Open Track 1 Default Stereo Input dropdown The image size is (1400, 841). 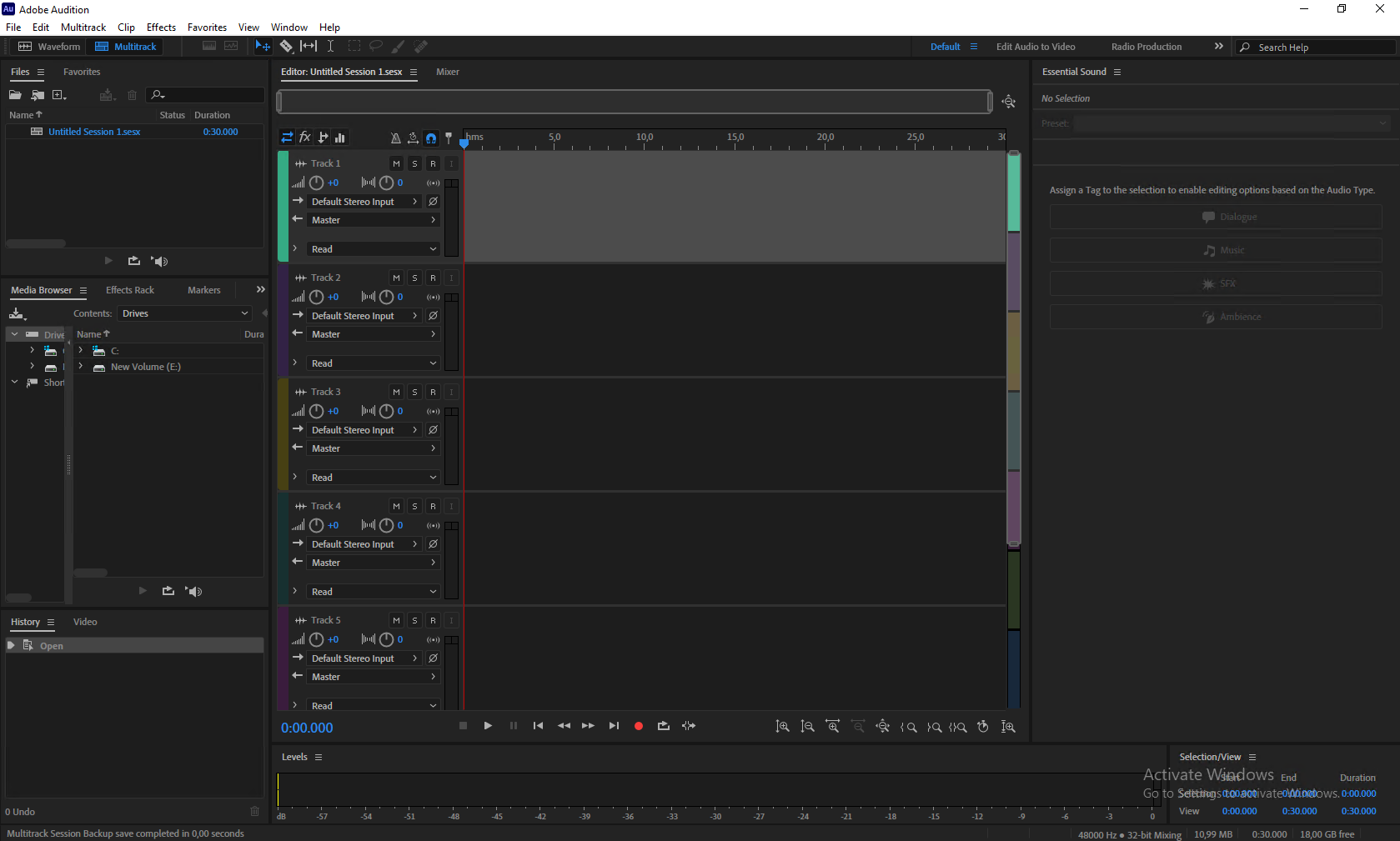(364, 202)
